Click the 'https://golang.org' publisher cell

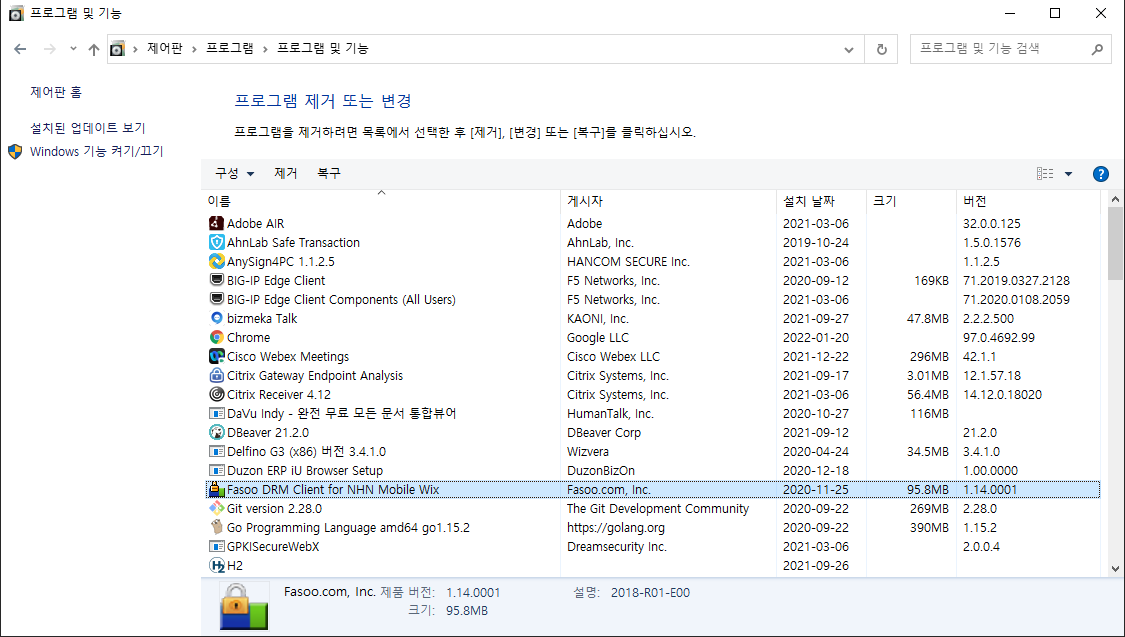point(616,527)
